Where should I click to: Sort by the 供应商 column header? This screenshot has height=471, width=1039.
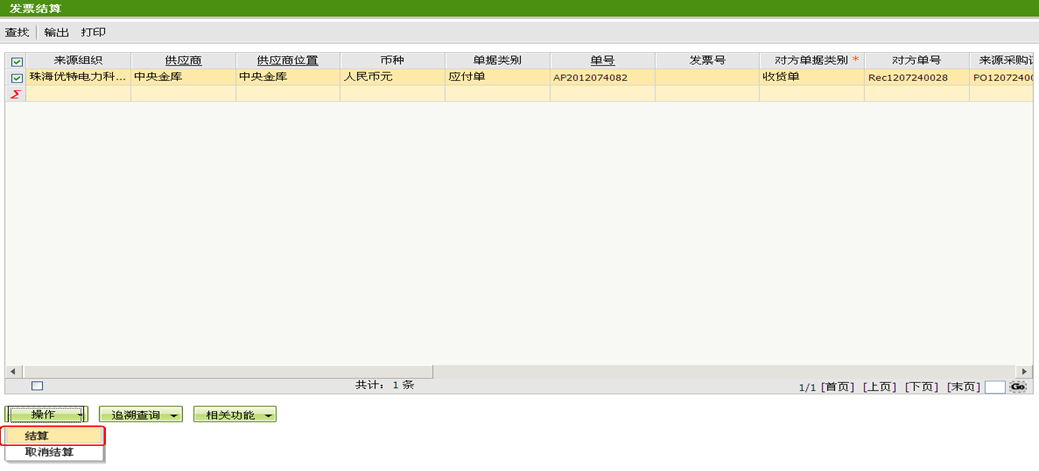pos(183,60)
